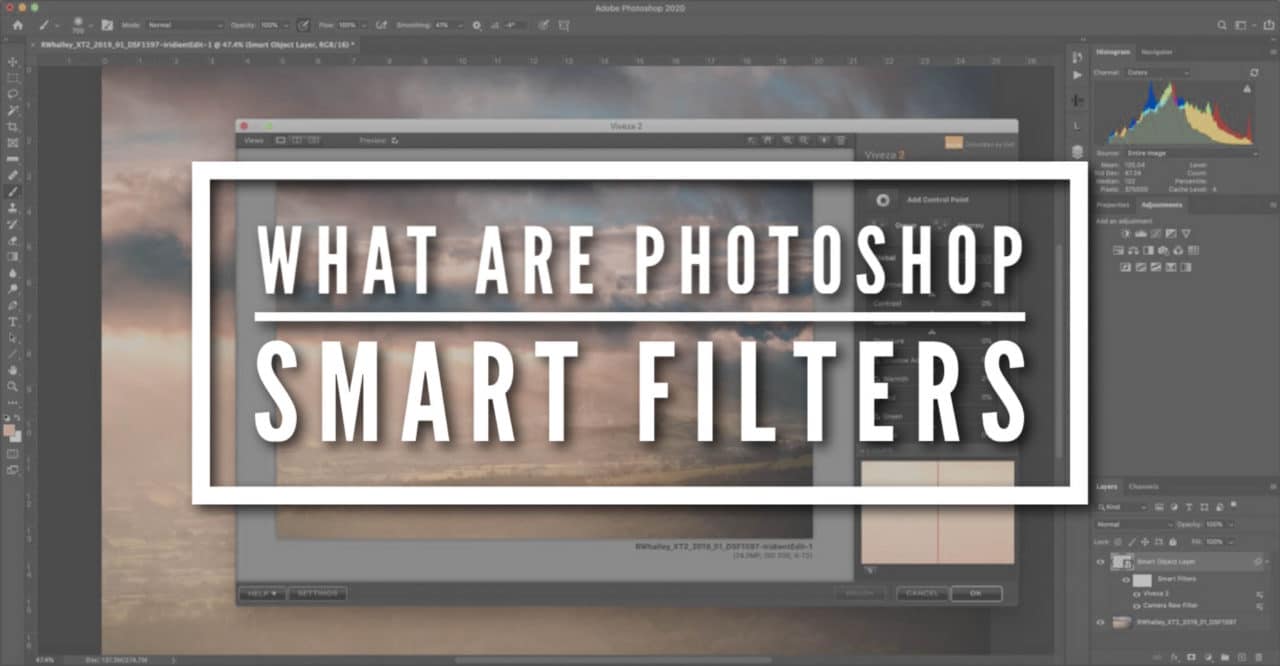Select the Move tool
Image resolution: width=1280 pixels, height=666 pixels.
(14, 61)
